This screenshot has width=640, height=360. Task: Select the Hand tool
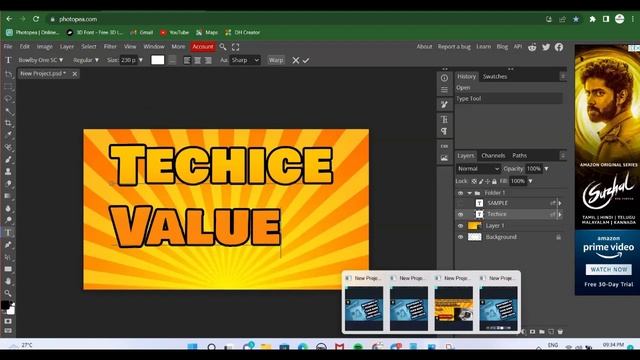coord(8,281)
